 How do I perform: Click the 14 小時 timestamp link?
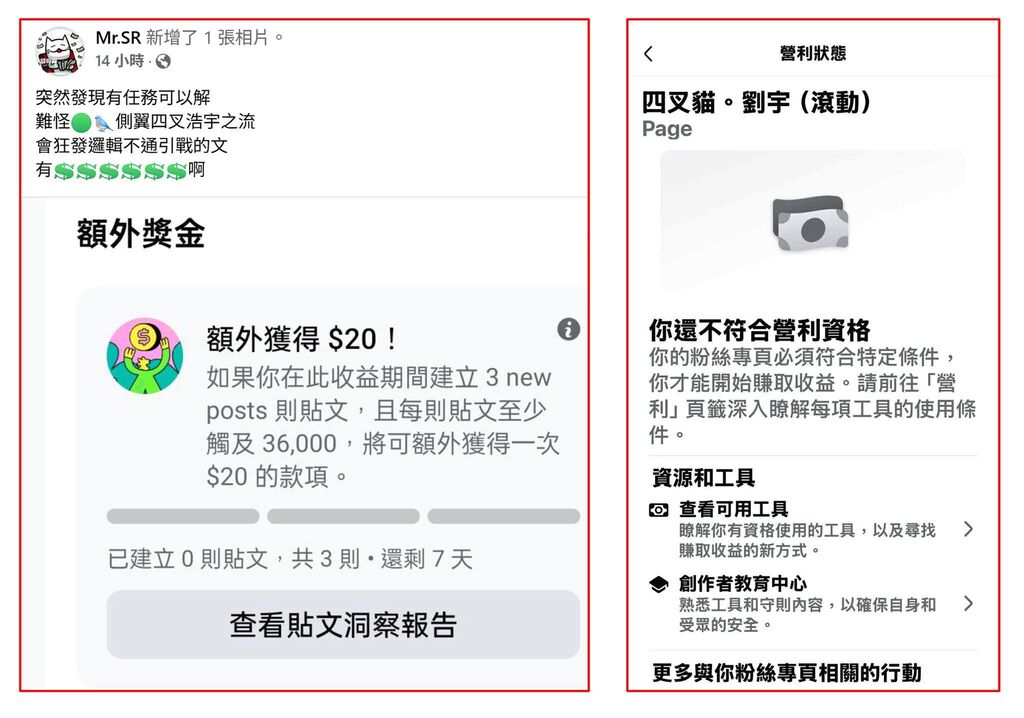coord(120,61)
